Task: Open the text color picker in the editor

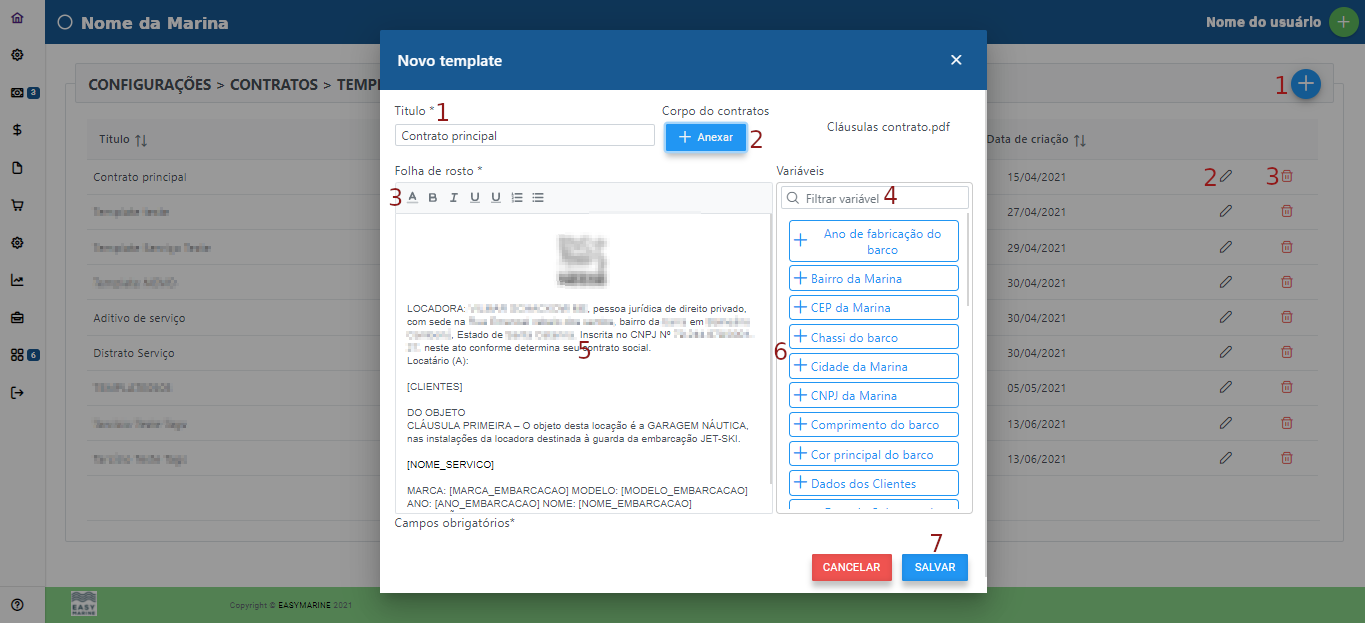Action: tap(413, 198)
